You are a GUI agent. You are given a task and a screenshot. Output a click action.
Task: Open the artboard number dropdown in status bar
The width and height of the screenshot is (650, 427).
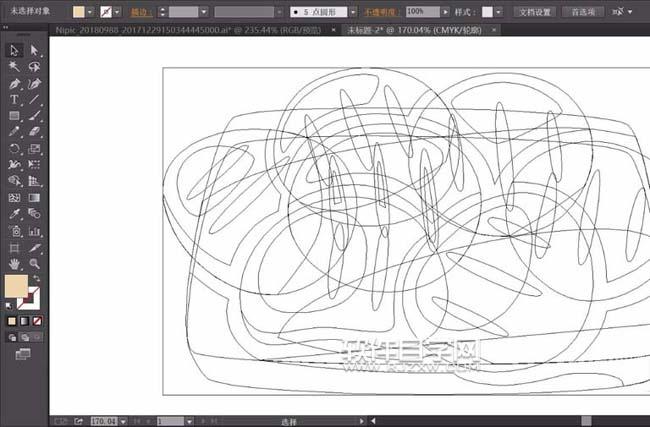pyautogui.click(x=189, y=421)
